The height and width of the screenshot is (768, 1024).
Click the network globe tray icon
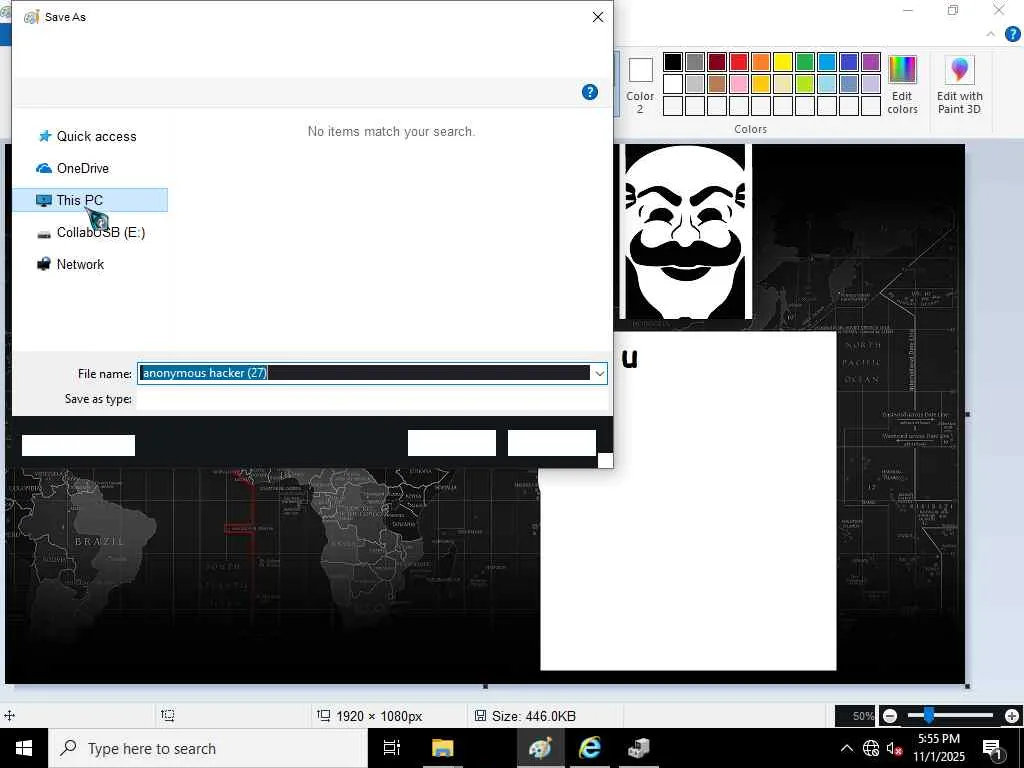click(x=871, y=748)
